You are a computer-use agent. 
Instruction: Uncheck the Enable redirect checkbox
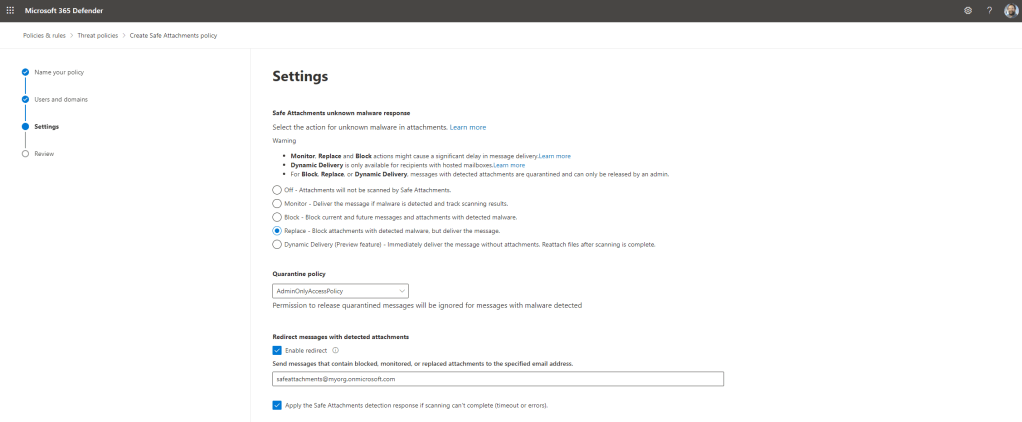[277, 350]
